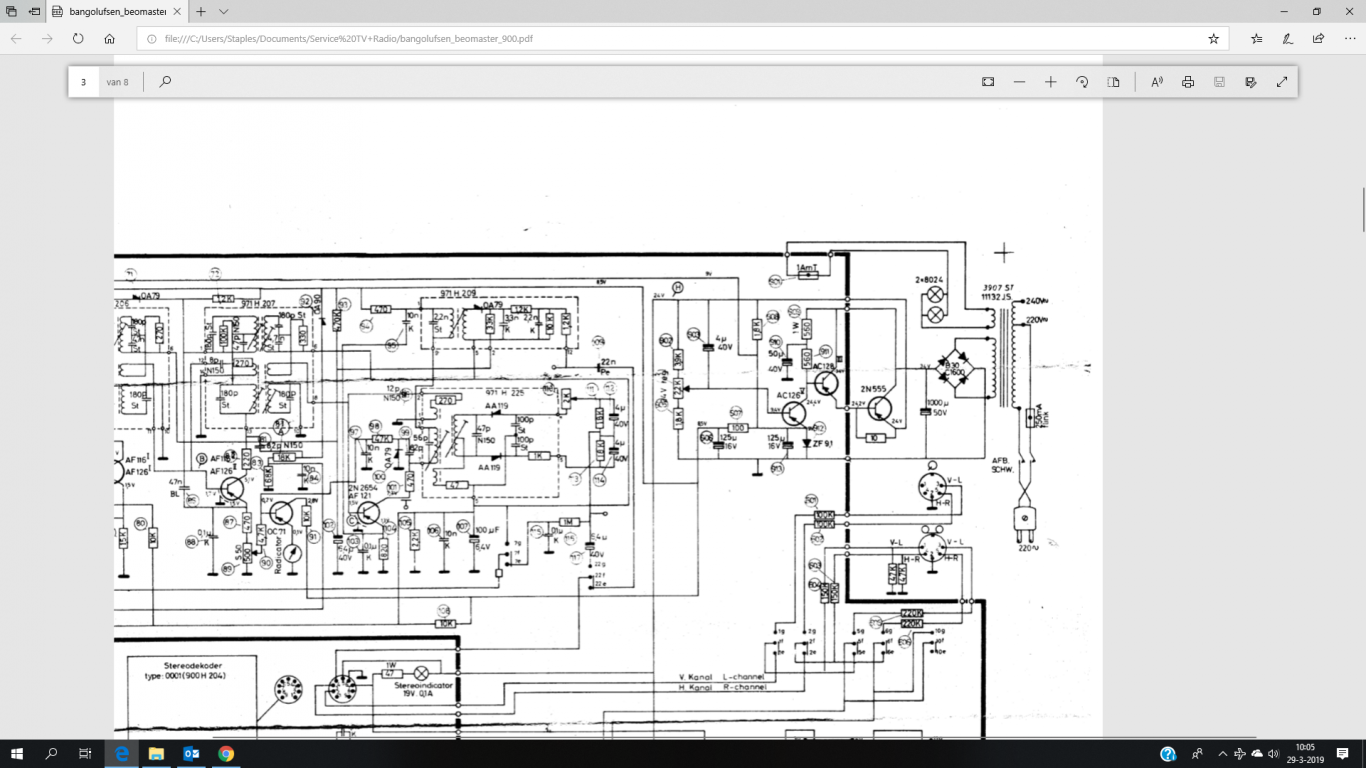1366x768 pixels.
Task: Refresh the current page
Action: [x=78, y=39]
